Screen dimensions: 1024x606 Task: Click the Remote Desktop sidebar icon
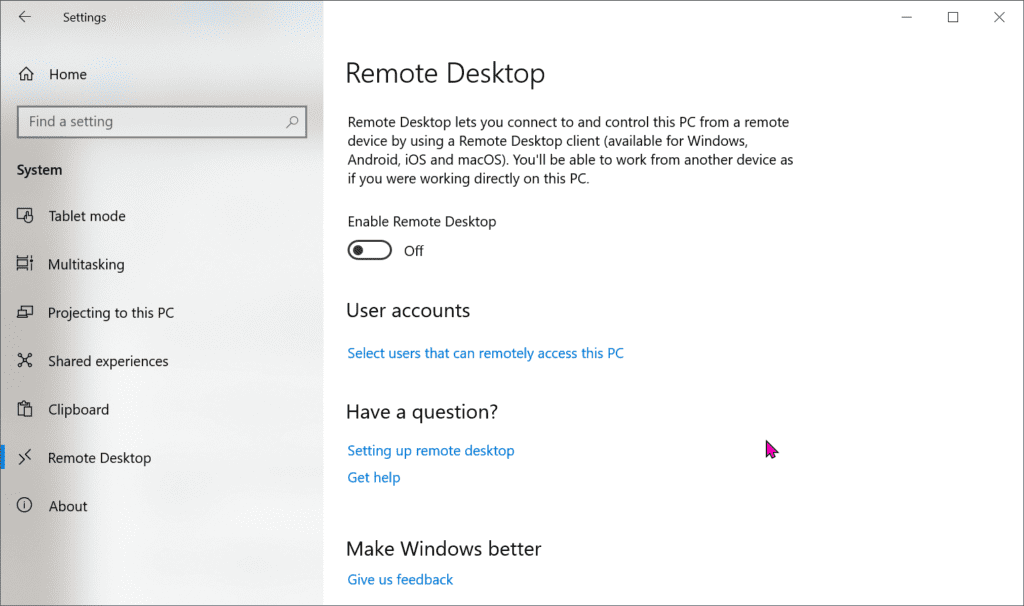tap(24, 457)
